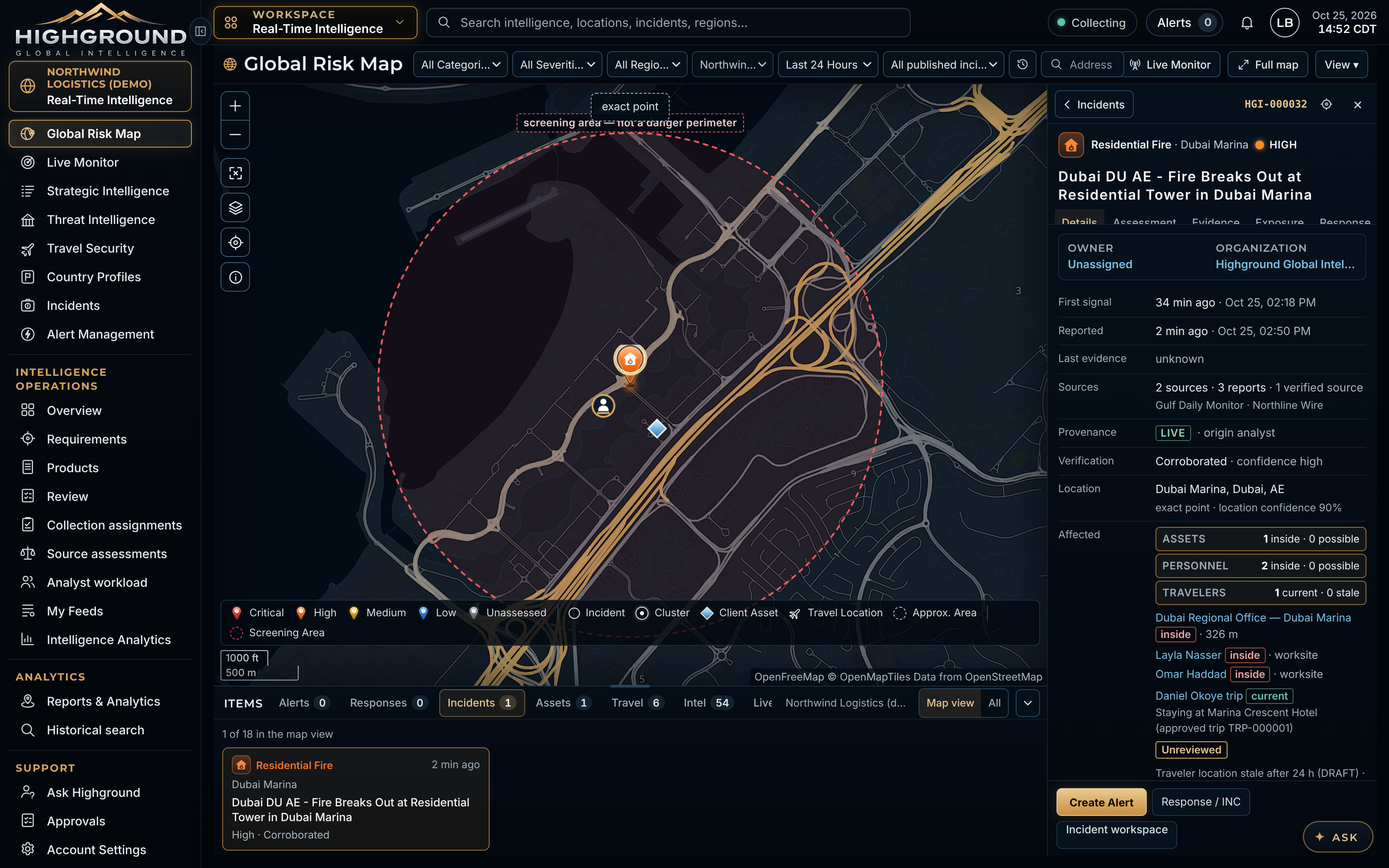Open Threat Intelligence in sidebar
The height and width of the screenshot is (868, 1389).
(100, 220)
